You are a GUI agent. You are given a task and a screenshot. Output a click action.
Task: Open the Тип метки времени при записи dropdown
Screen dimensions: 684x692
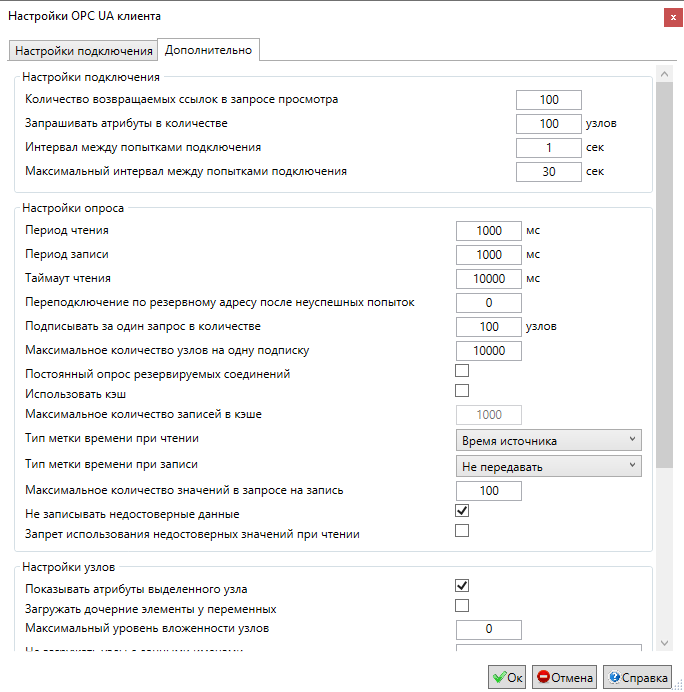click(549, 466)
